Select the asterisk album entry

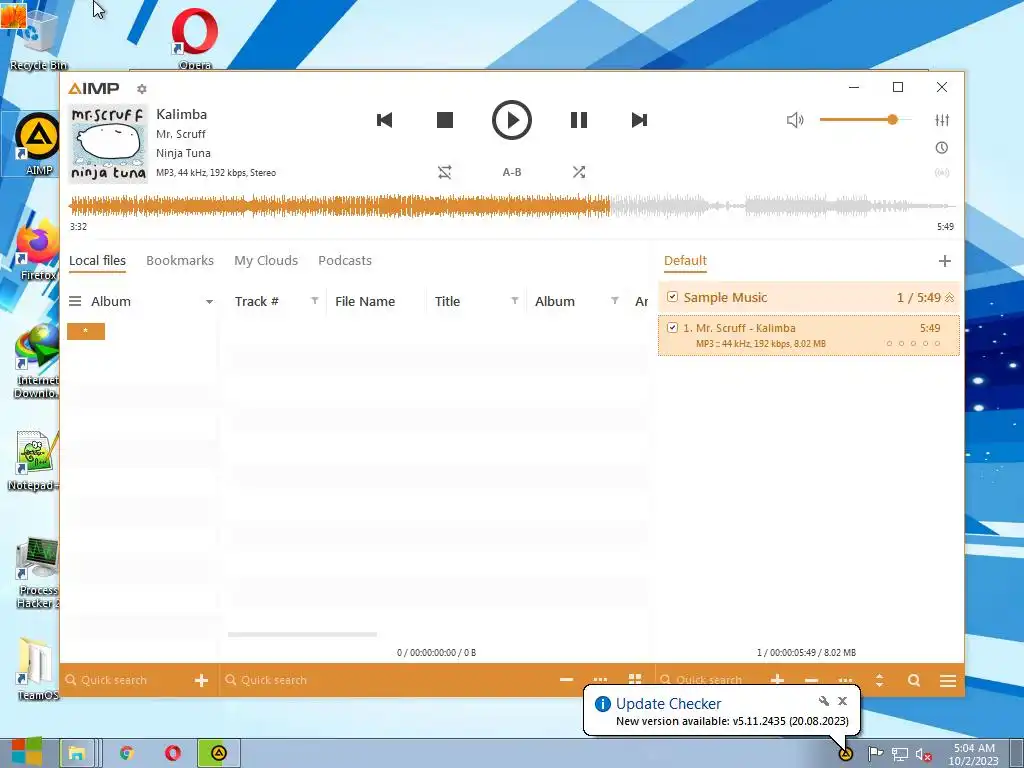tap(86, 331)
